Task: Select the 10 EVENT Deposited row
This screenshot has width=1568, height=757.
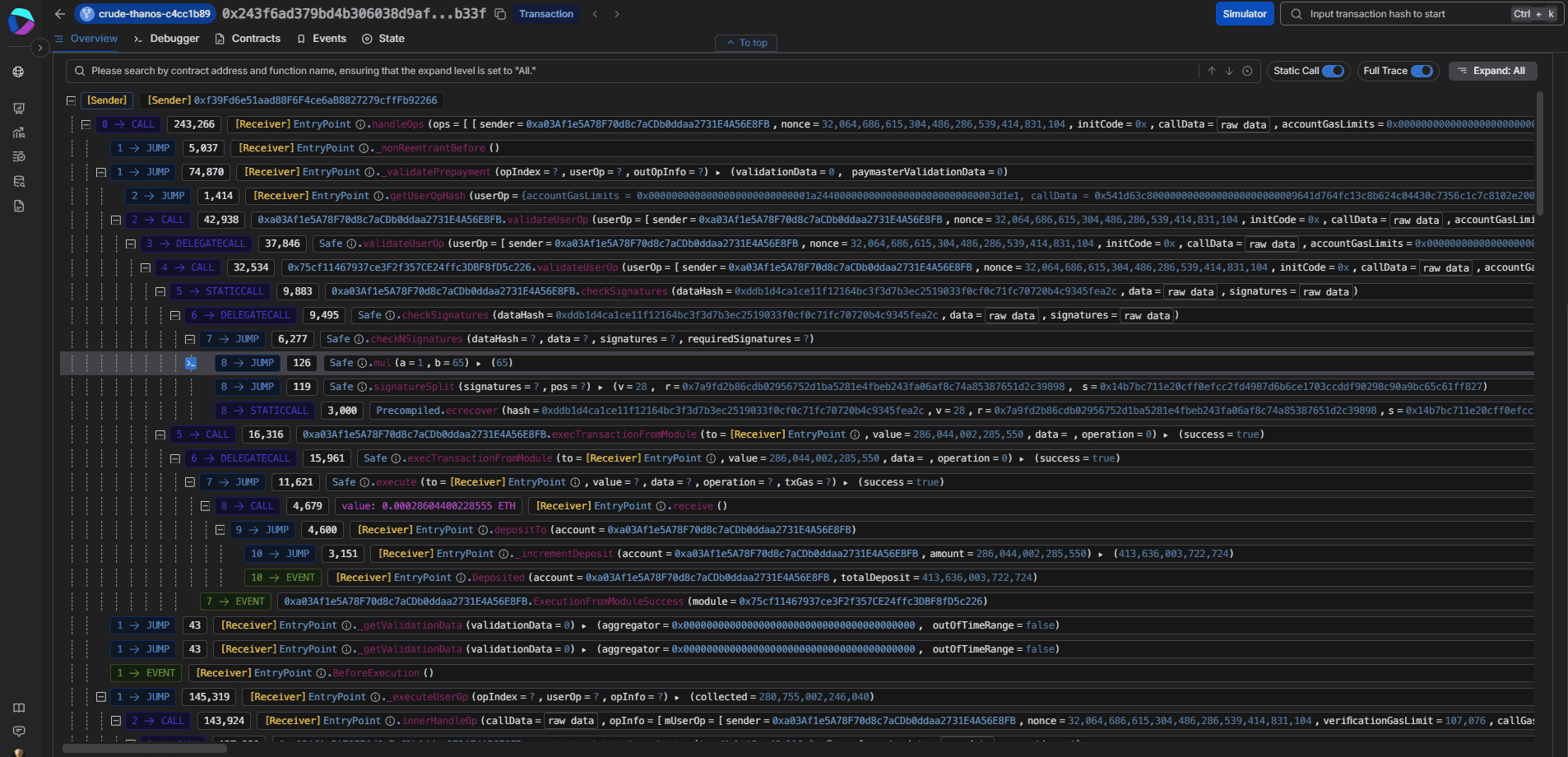Action: pos(797,578)
